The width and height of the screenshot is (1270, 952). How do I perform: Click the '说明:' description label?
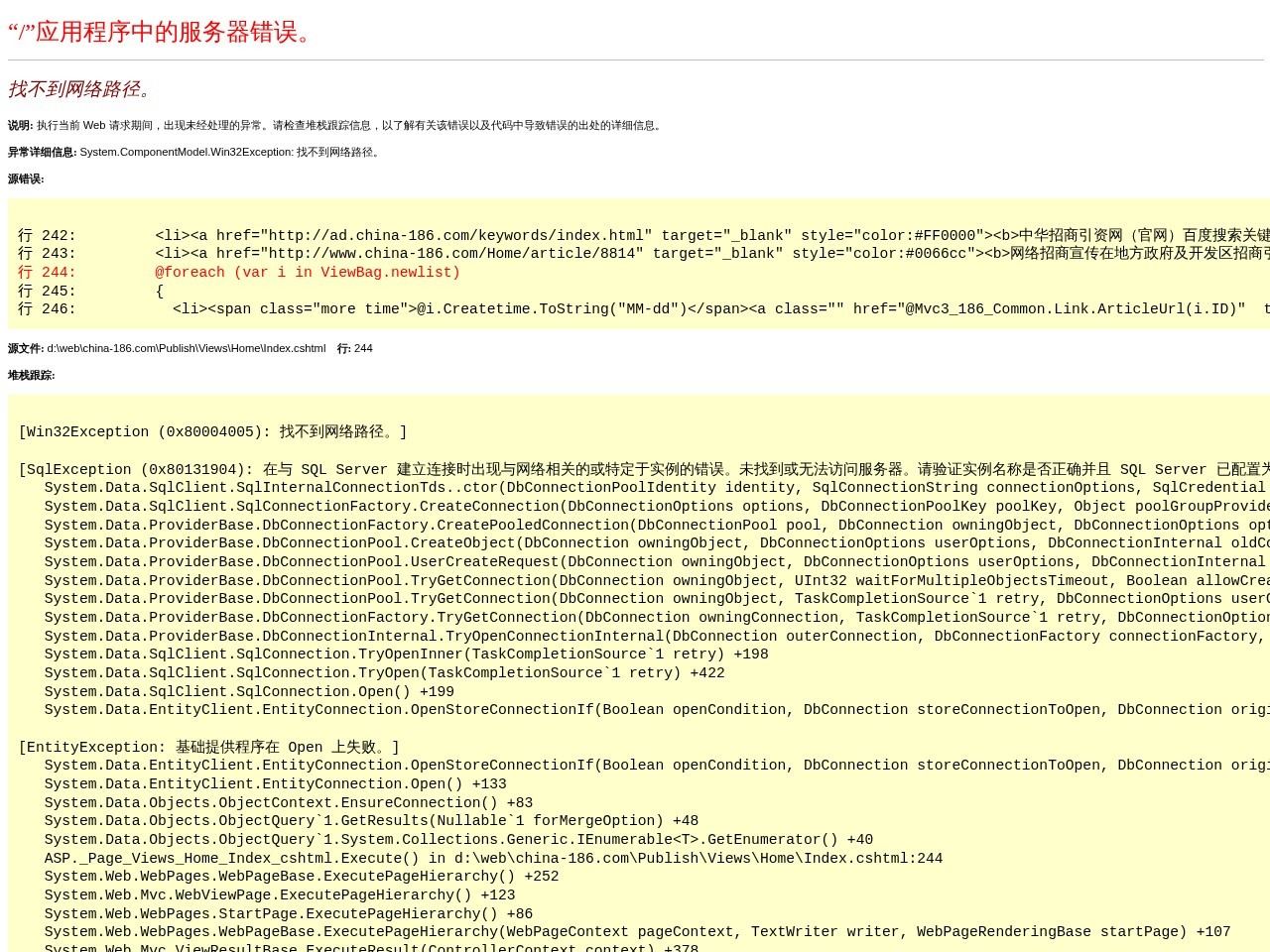click(x=20, y=126)
